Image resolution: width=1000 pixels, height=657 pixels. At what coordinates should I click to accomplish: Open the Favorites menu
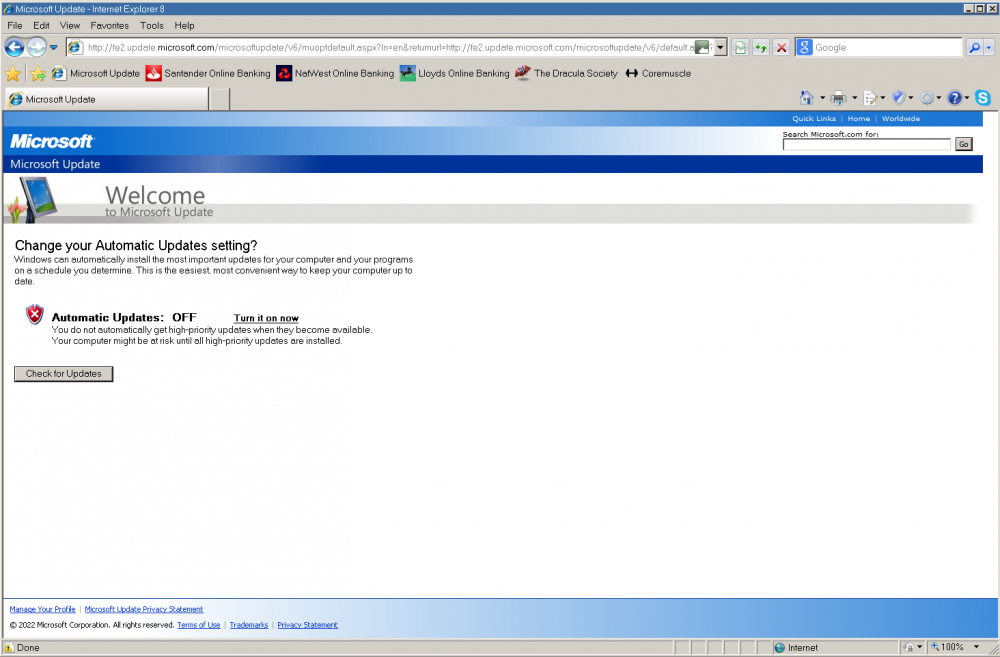pyautogui.click(x=110, y=26)
